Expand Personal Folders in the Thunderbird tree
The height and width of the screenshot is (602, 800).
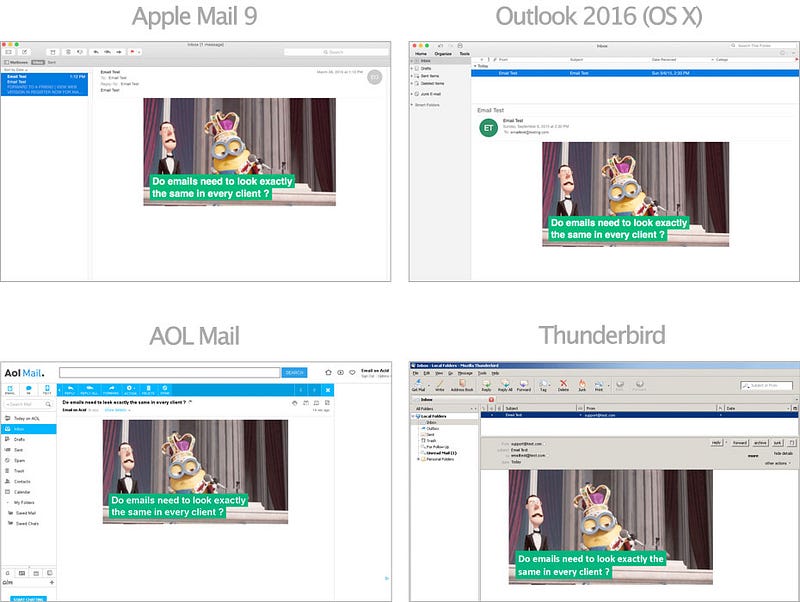pos(418,459)
